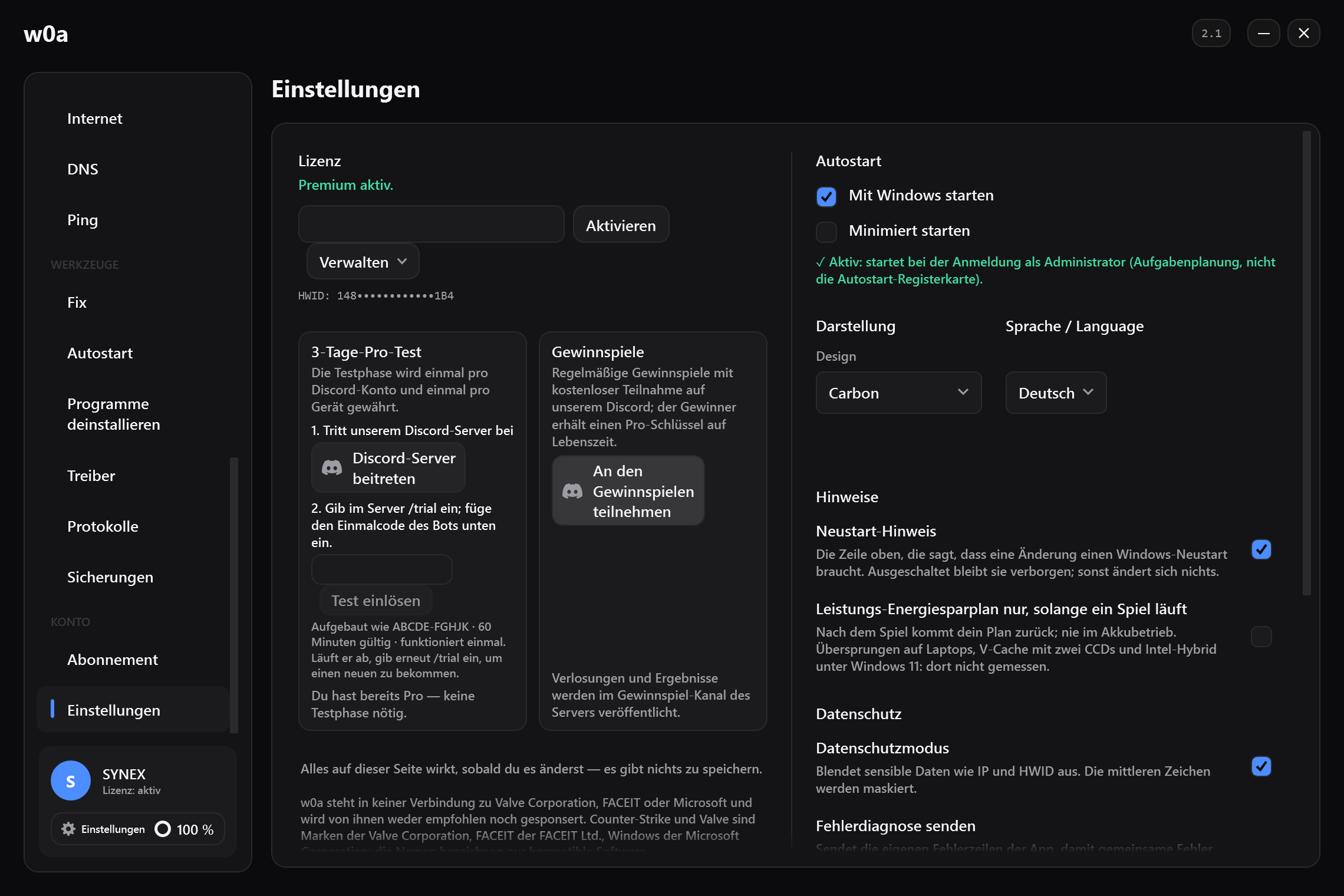Click the Aktivieren button

(x=621, y=225)
